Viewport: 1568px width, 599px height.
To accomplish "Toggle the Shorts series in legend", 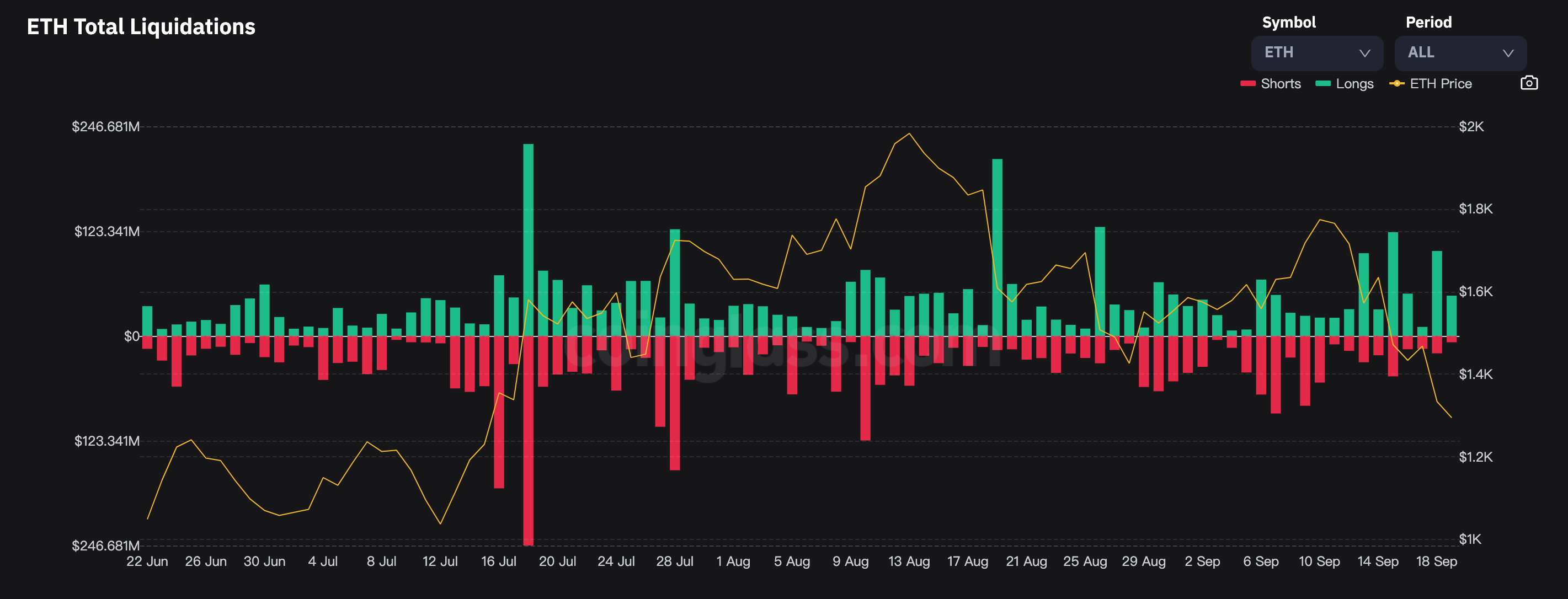I will 1271,83.
